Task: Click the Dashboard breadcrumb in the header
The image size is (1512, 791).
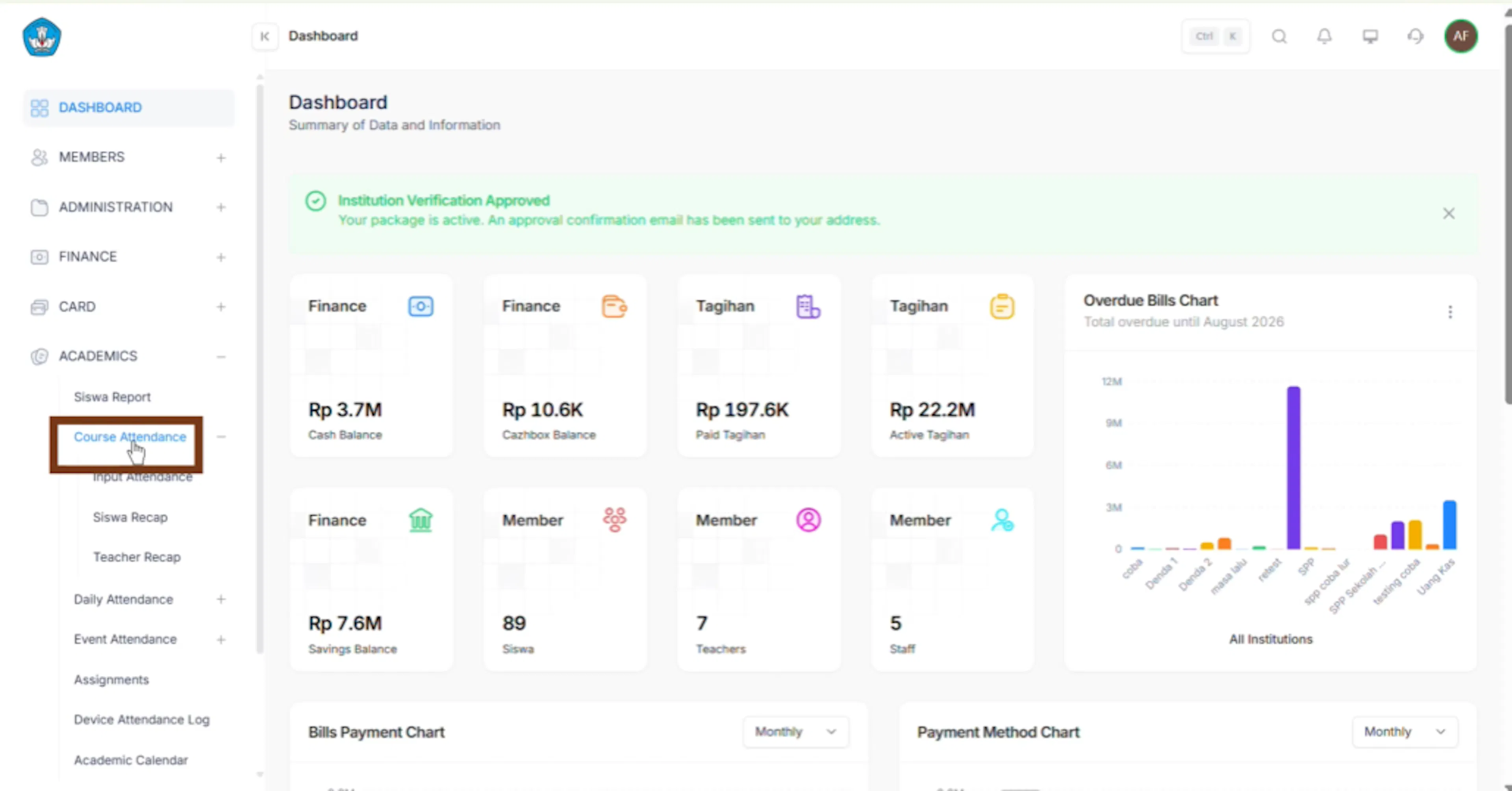Action: coord(323,36)
